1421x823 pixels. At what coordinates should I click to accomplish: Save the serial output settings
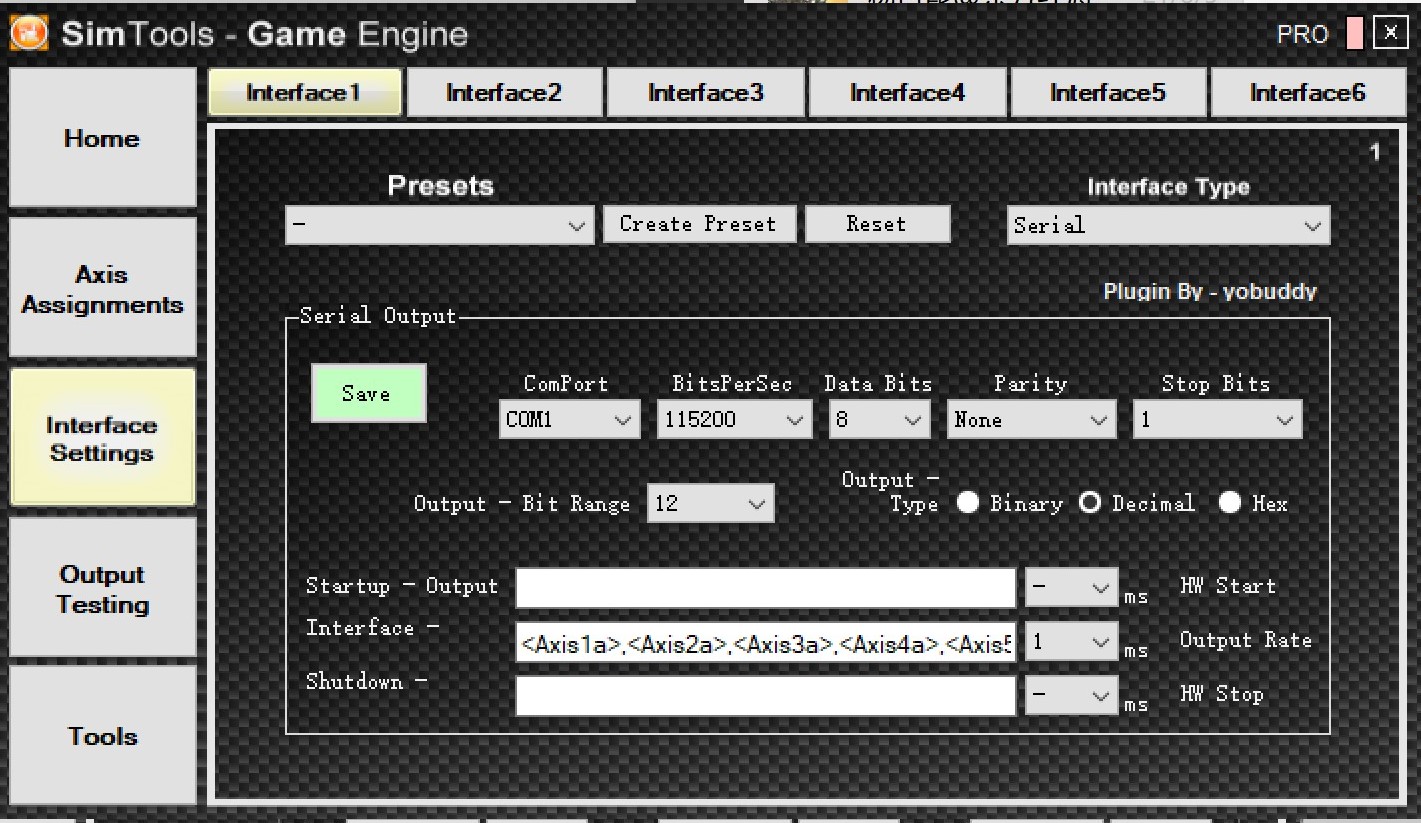368,393
